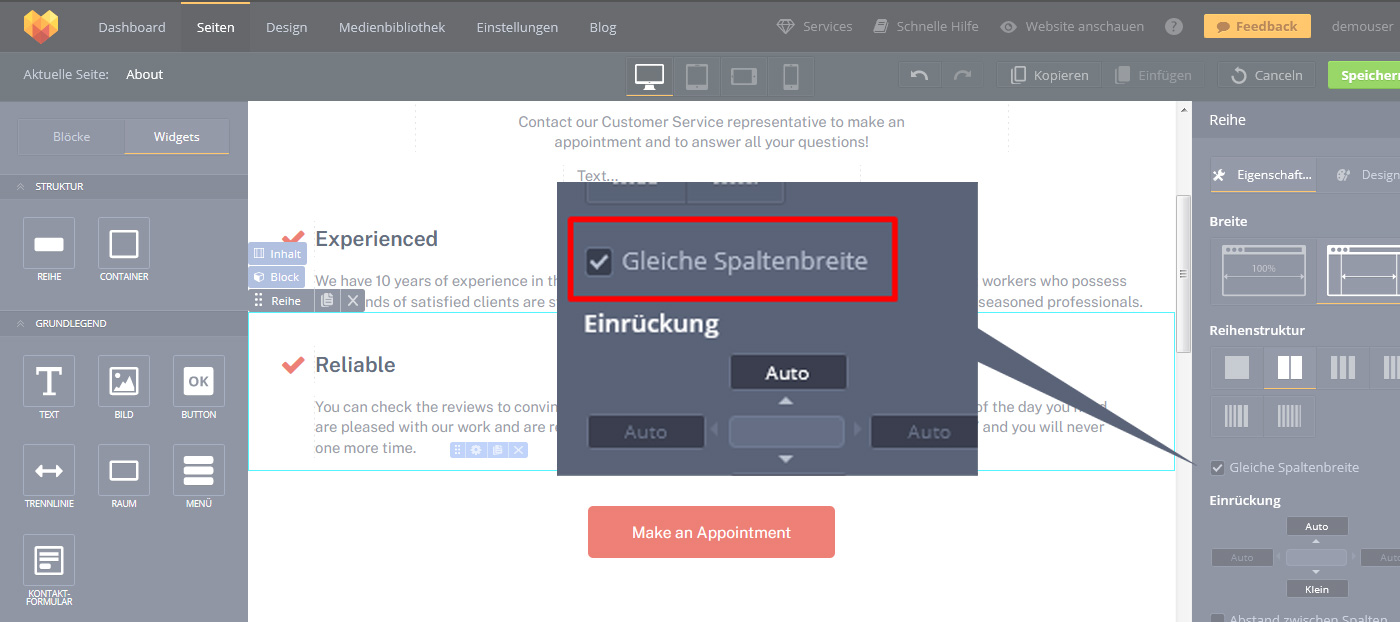Select the Trennlinie widget icon

point(49,470)
